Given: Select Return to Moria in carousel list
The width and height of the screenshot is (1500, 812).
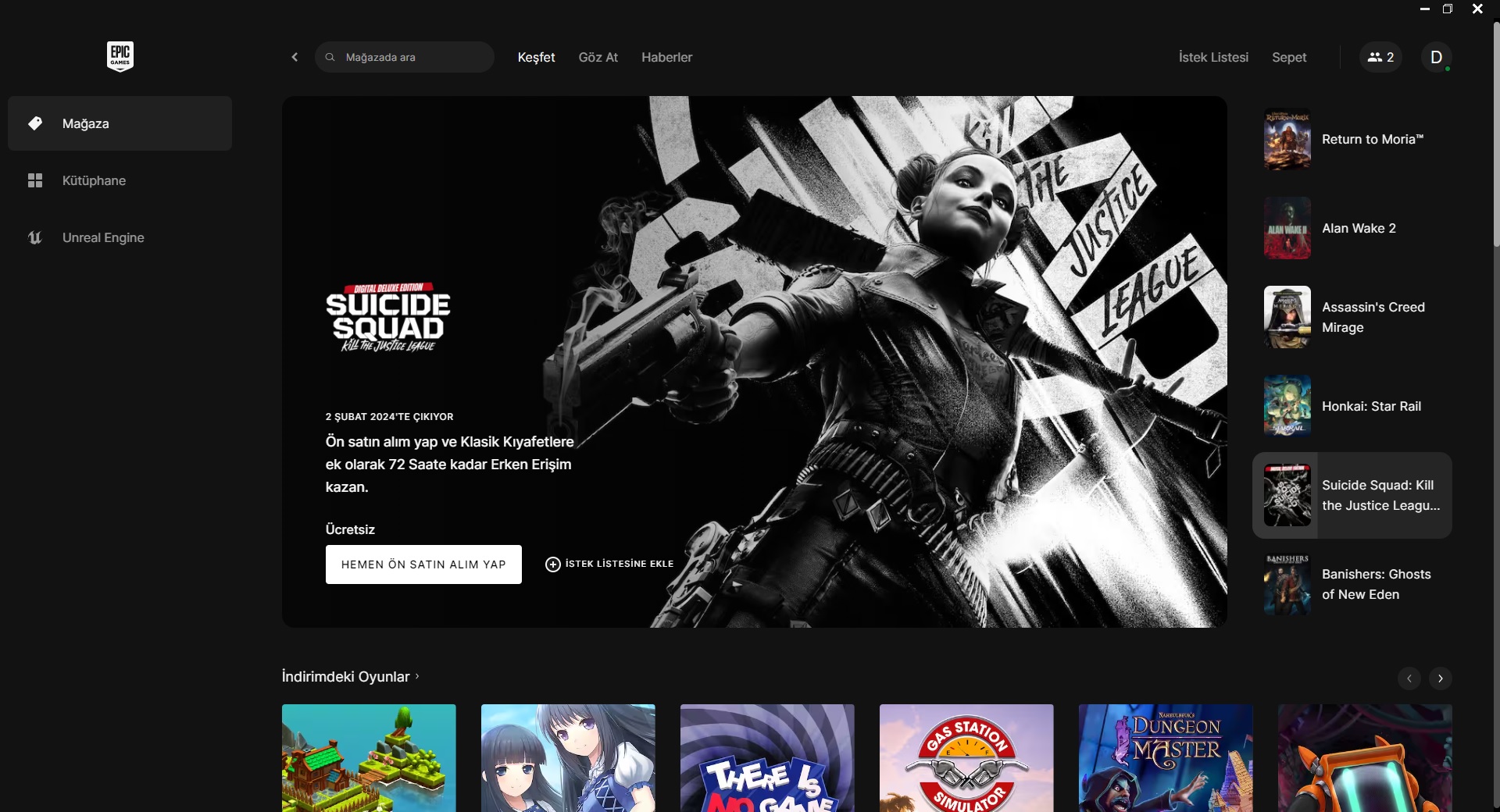Looking at the screenshot, I should (x=1352, y=139).
